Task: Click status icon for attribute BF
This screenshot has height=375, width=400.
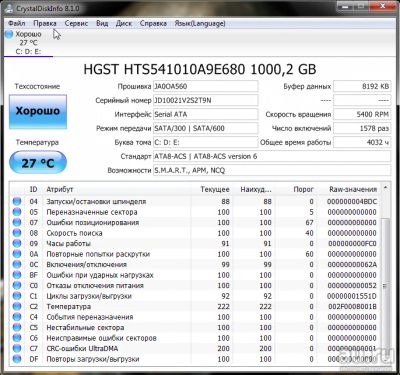Action: (x=17, y=275)
